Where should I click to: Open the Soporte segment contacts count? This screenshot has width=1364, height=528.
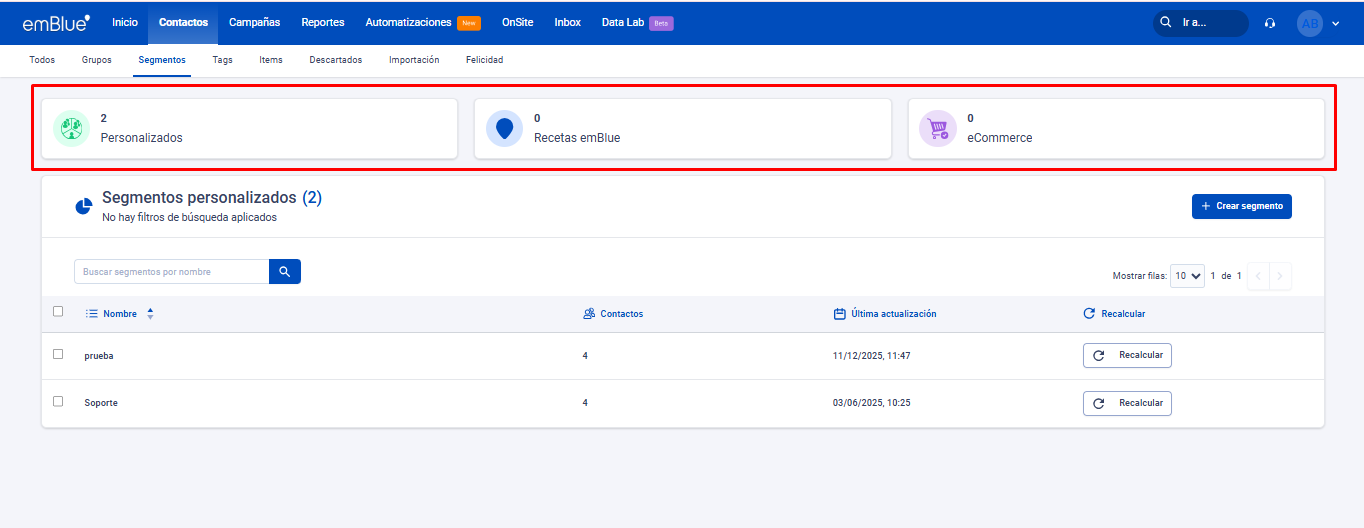point(585,403)
